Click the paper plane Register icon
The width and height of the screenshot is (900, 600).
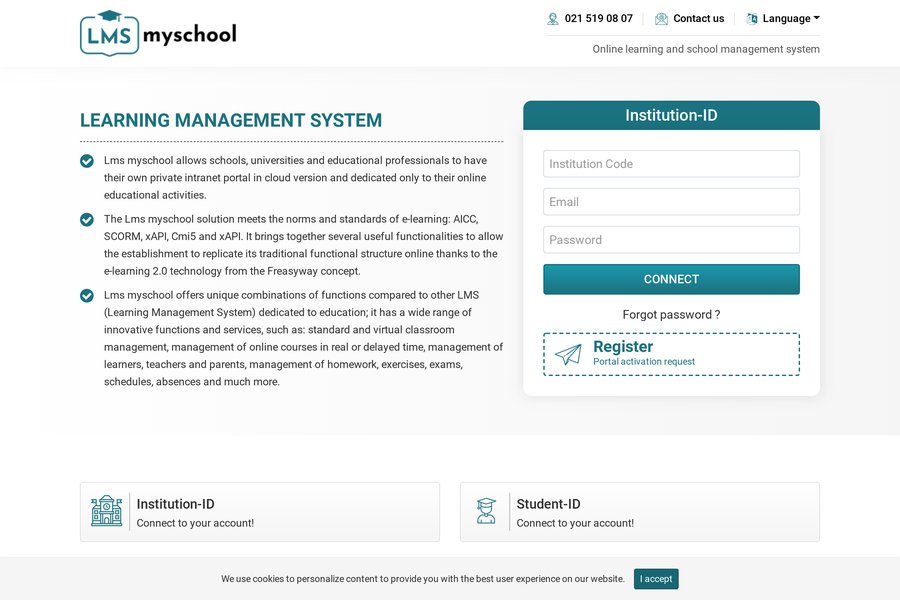point(568,354)
